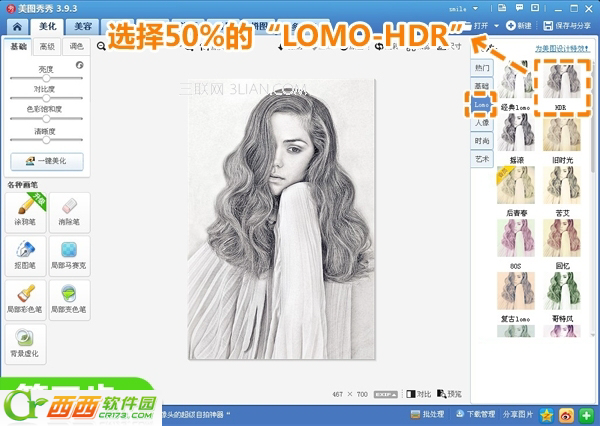Select the 抠图笔 cutout pen tool
The image size is (600, 426).
point(26,256)
